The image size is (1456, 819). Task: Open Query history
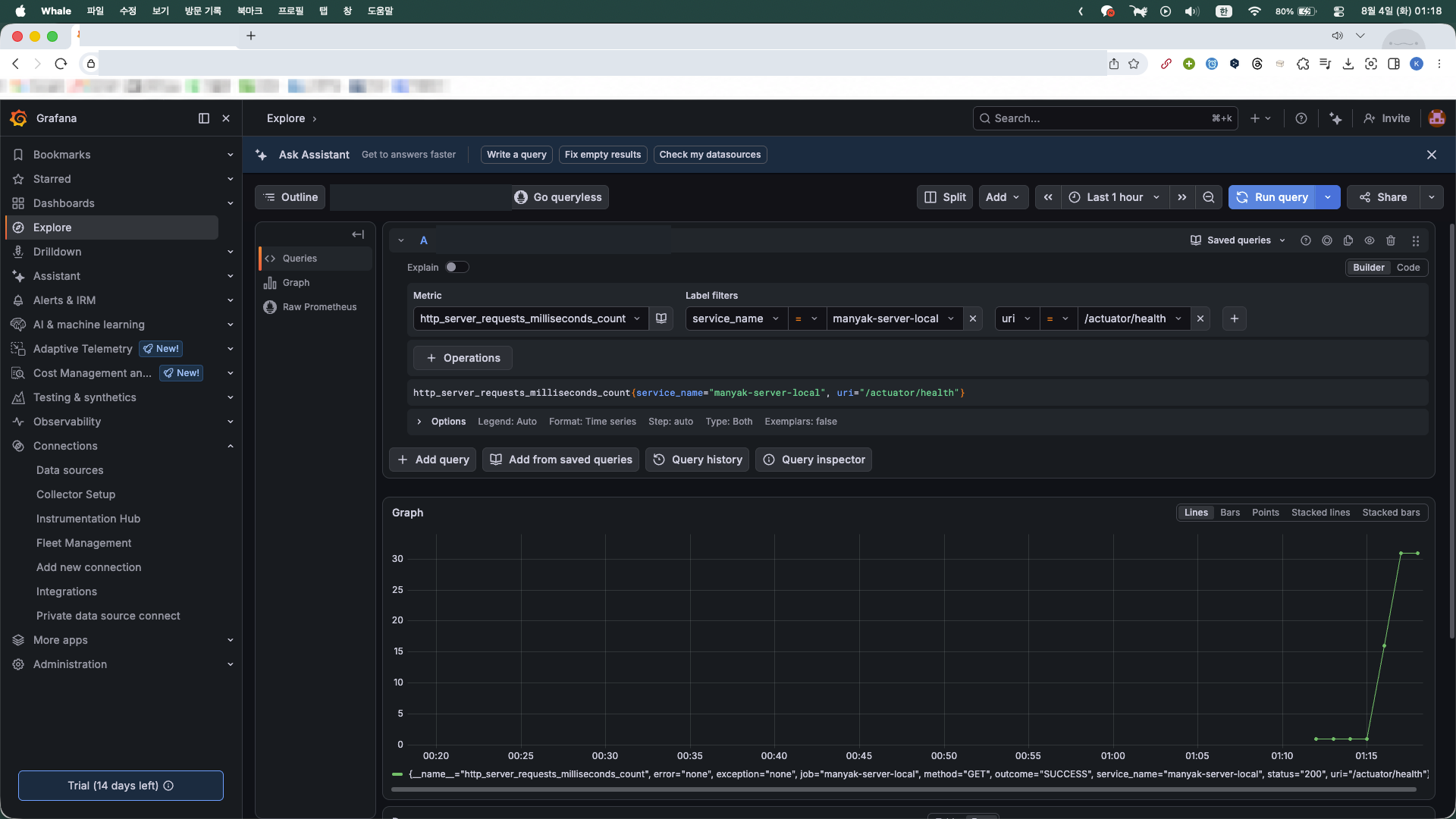698,460
